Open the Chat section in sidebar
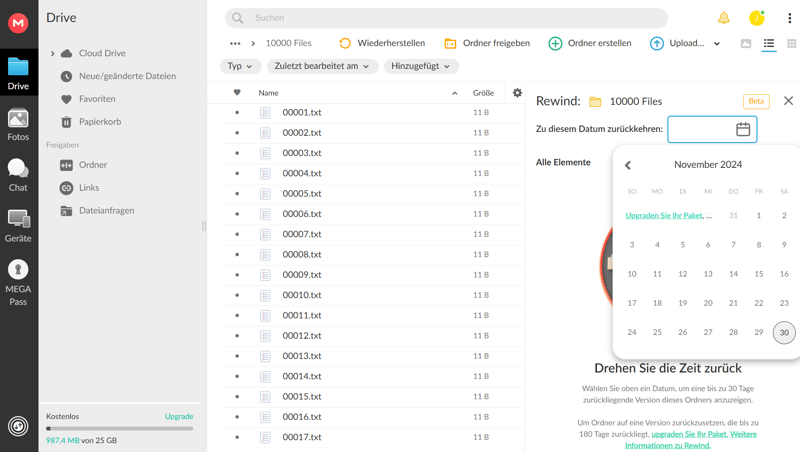Screen dimensions: 800x452 coord(18,174)
